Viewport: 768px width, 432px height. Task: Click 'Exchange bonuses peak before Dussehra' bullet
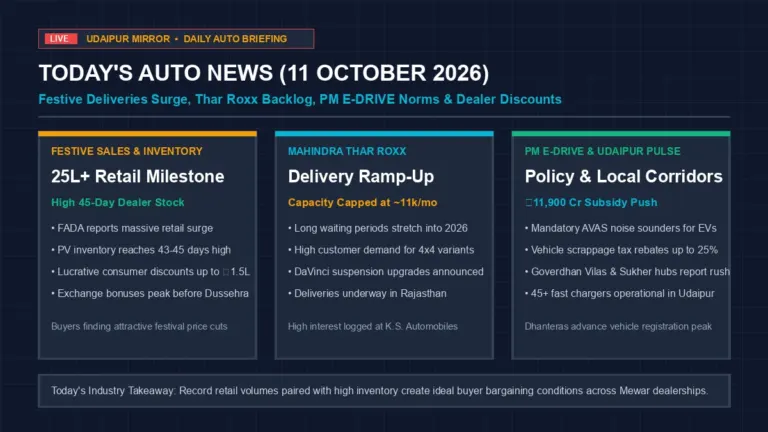[150, 293]
